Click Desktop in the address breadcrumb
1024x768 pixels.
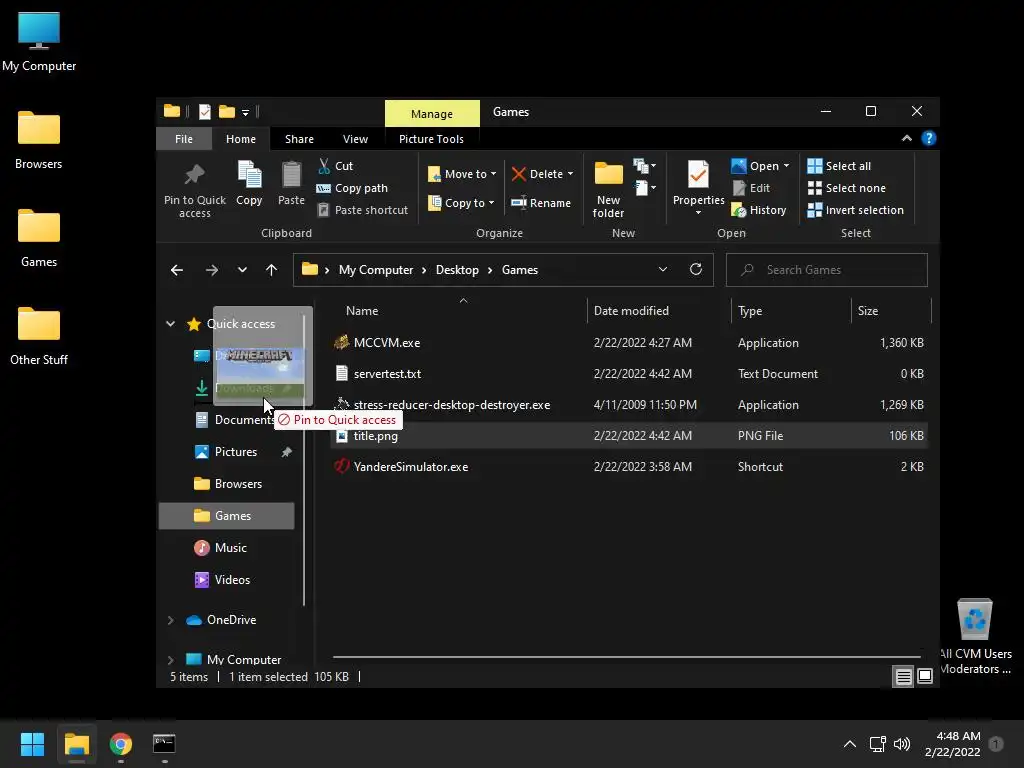click(457, 270)
